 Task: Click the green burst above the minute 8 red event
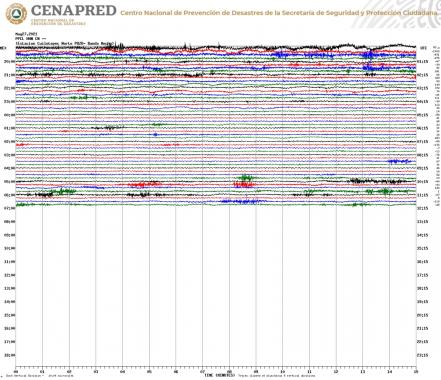pyautogui.click(x=245, y=178)
